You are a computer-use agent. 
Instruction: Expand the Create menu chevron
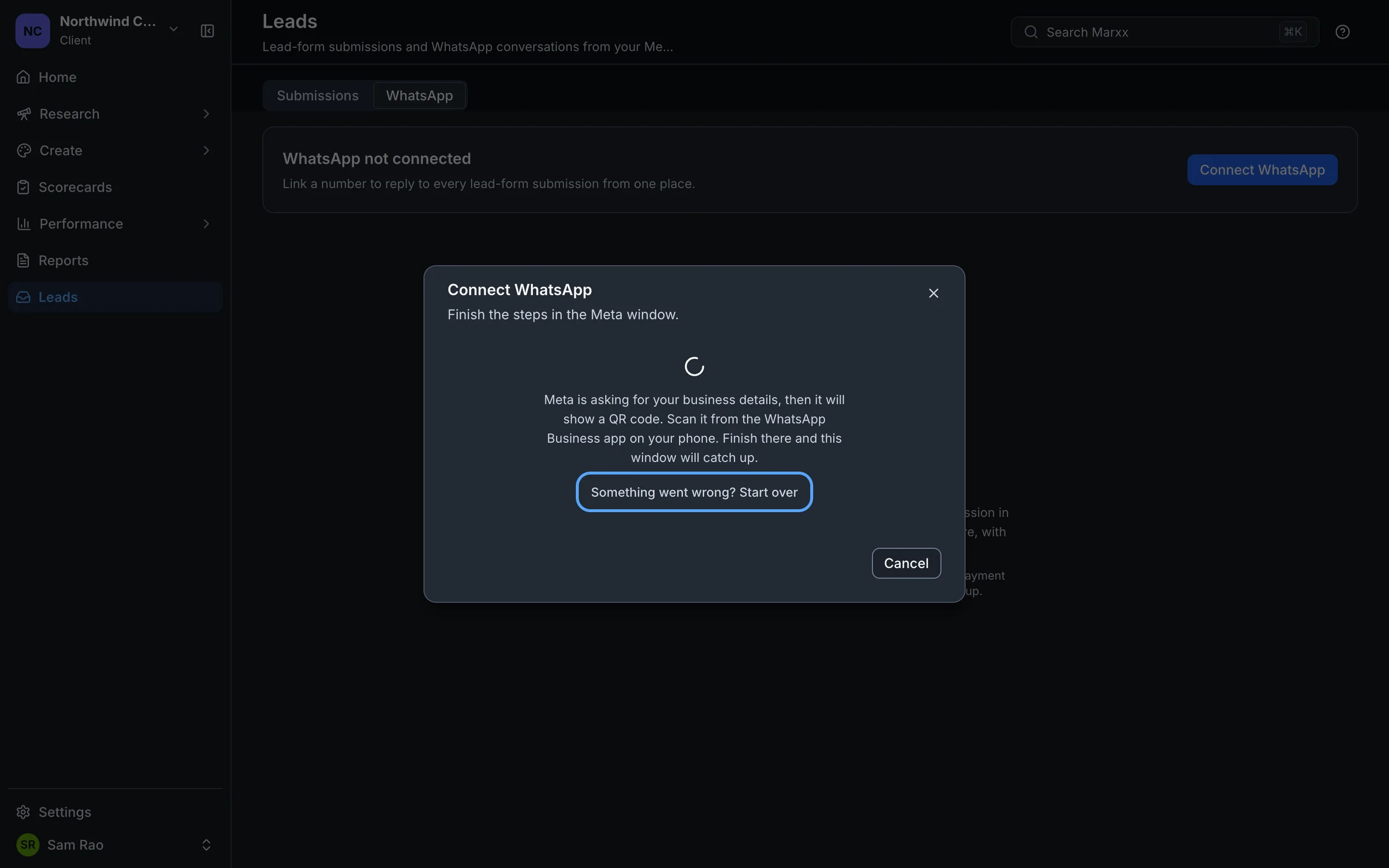[x=206, y=150]
